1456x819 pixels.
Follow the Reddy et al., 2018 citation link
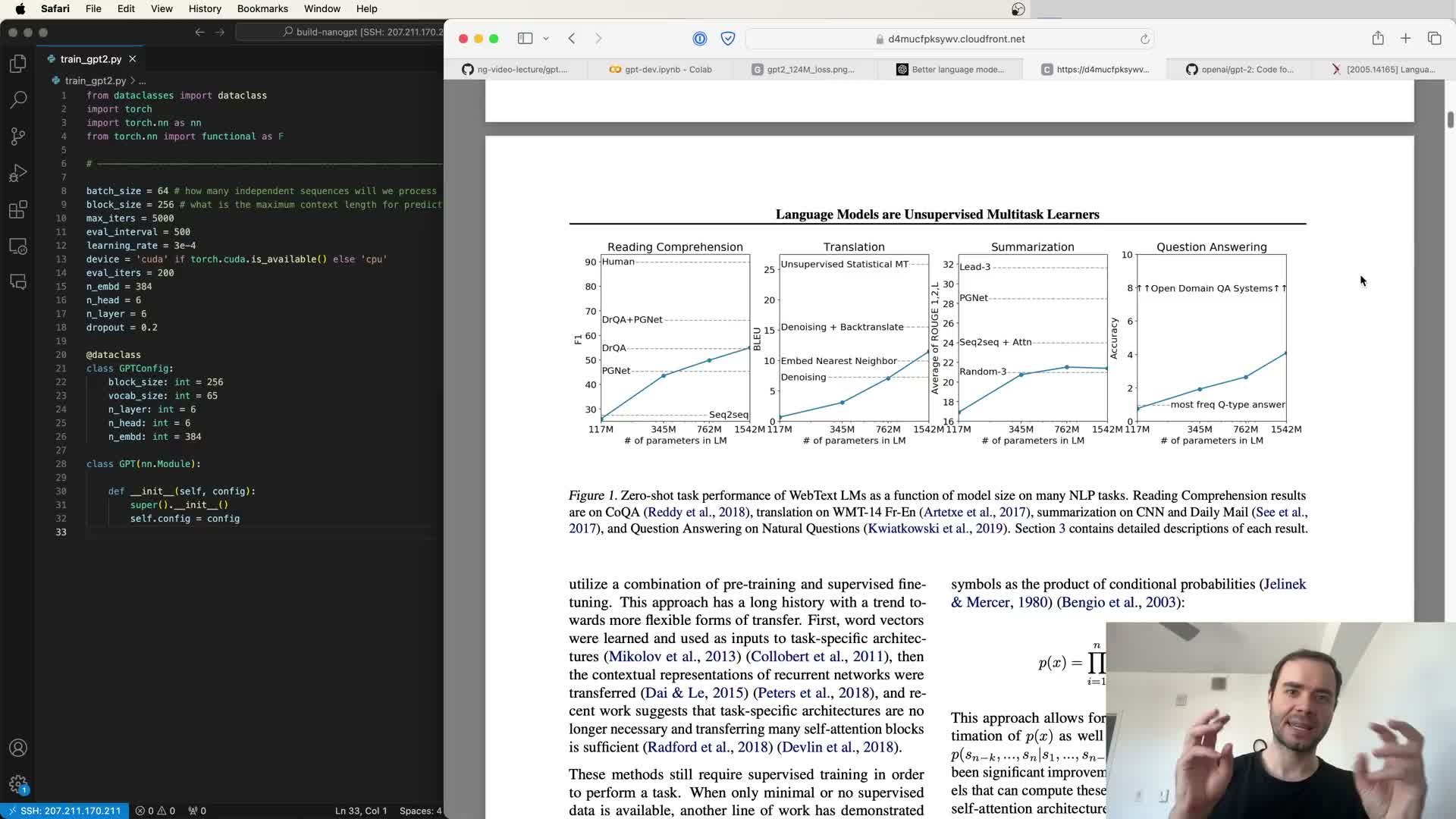click(696, 512)
